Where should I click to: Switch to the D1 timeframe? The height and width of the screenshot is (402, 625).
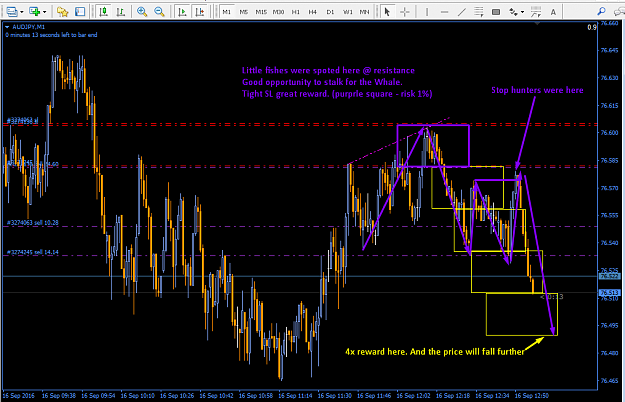point(330,12)
